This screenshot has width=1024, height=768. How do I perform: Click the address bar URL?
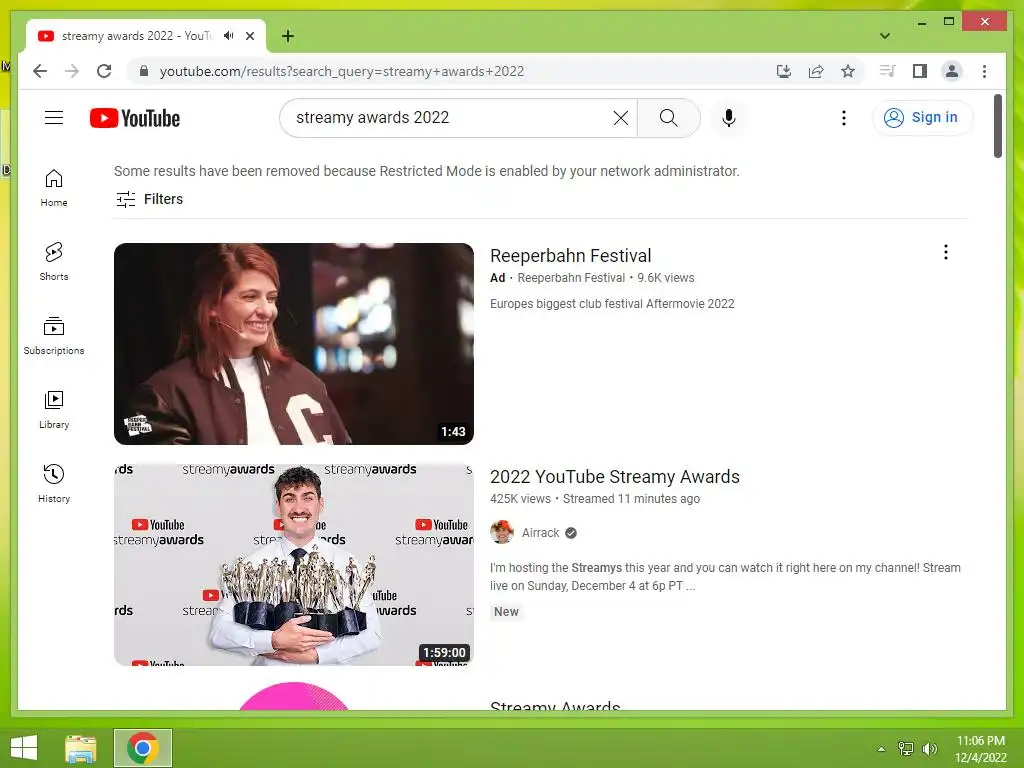pos(342,71)
